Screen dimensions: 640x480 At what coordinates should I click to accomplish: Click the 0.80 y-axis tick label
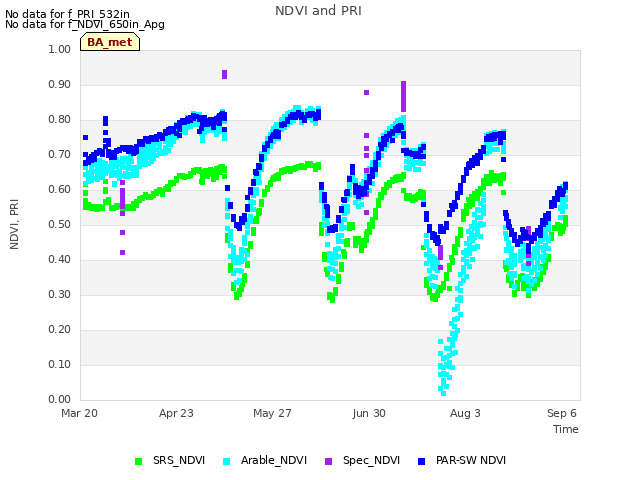(60, 120)
